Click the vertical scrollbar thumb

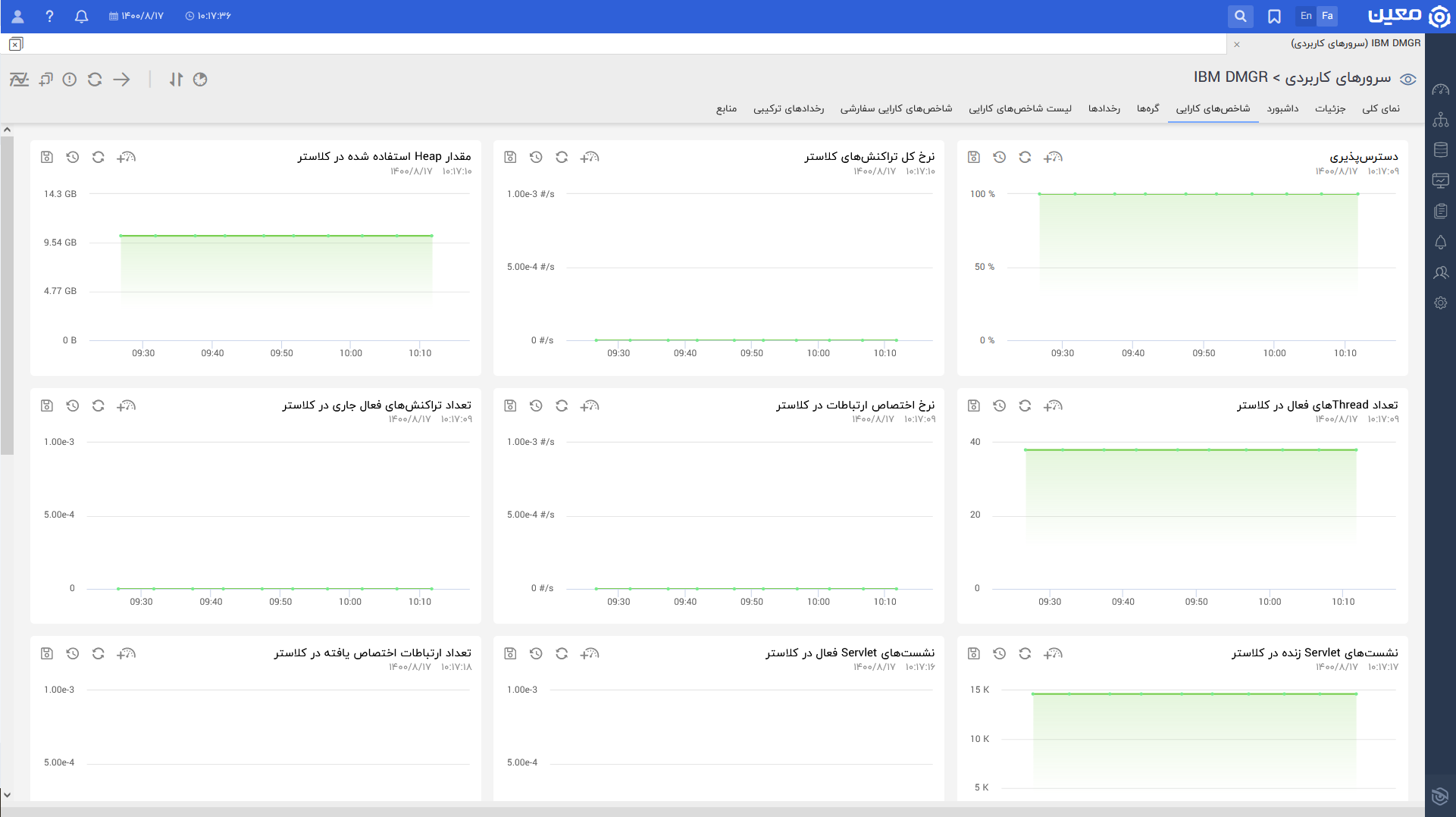7,296
